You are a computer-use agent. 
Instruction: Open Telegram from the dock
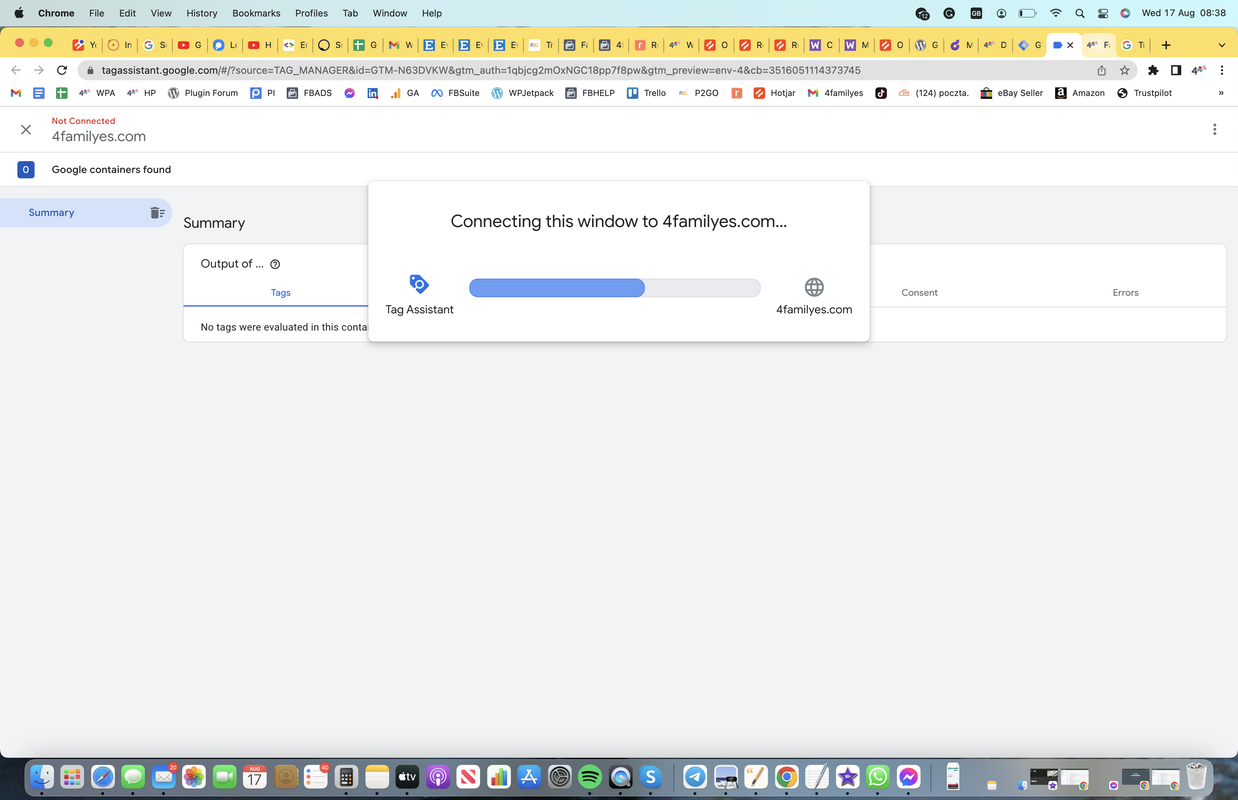click(x=695, y=776)
